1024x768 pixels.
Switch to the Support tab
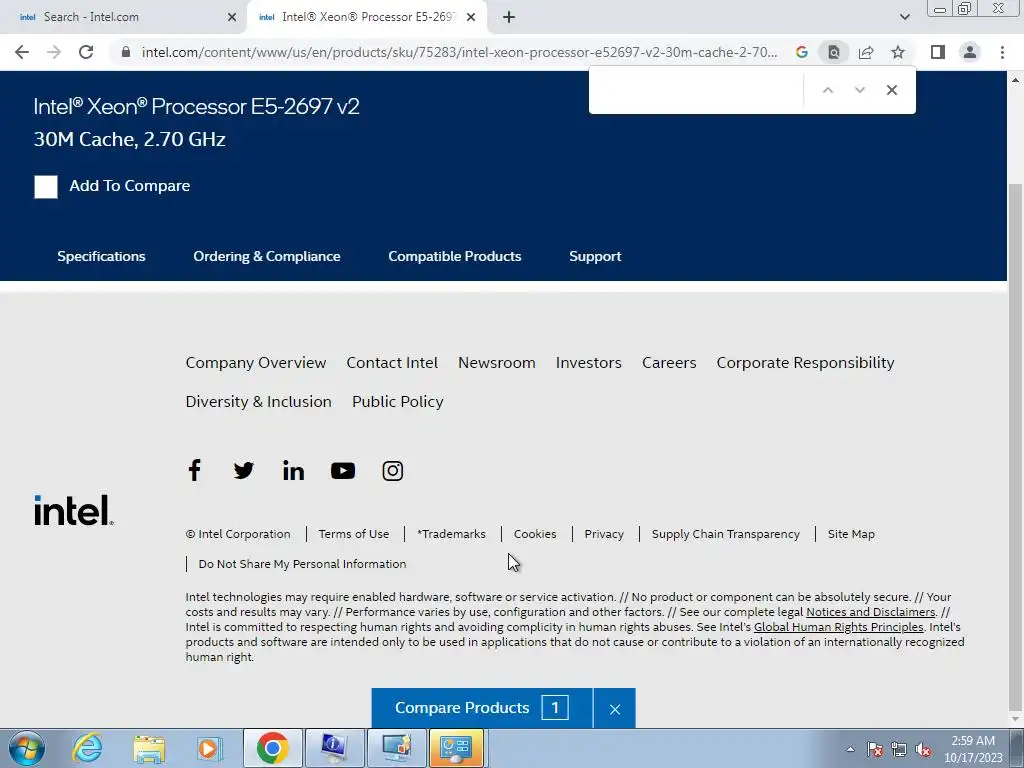(x=595, y=256)
